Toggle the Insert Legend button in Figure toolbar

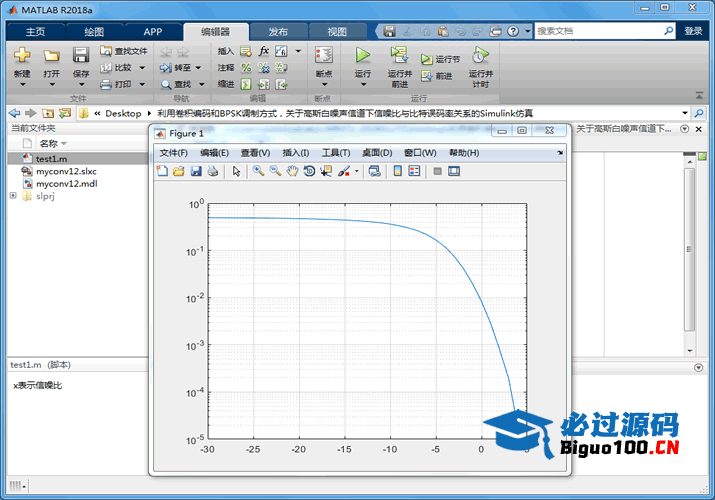pos(415,171)
